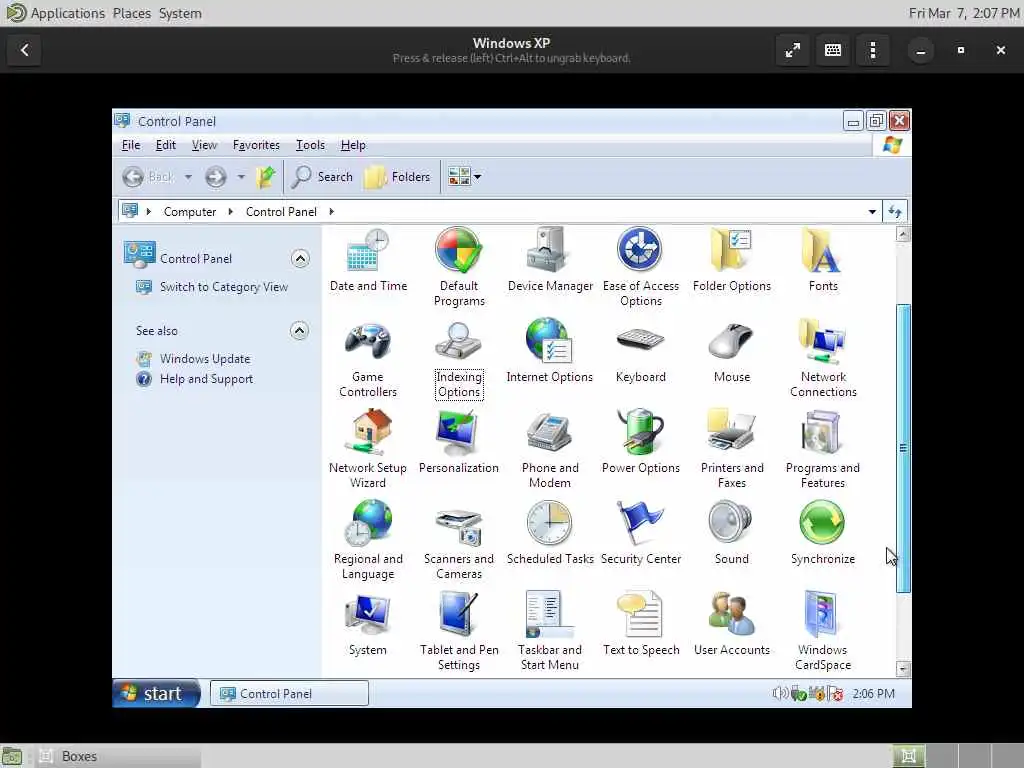
Task: Open Personalization settings
Action: tap(459, 442)
